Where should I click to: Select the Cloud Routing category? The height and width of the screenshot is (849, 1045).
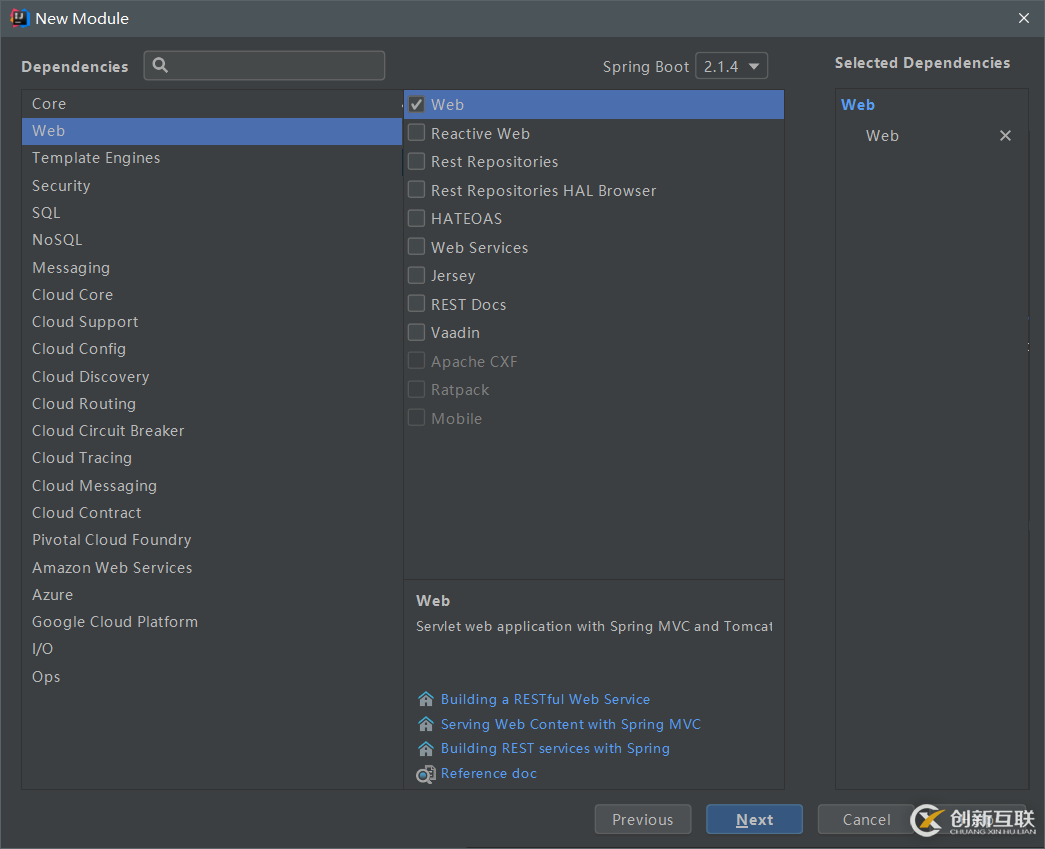[x=212, y=404]
